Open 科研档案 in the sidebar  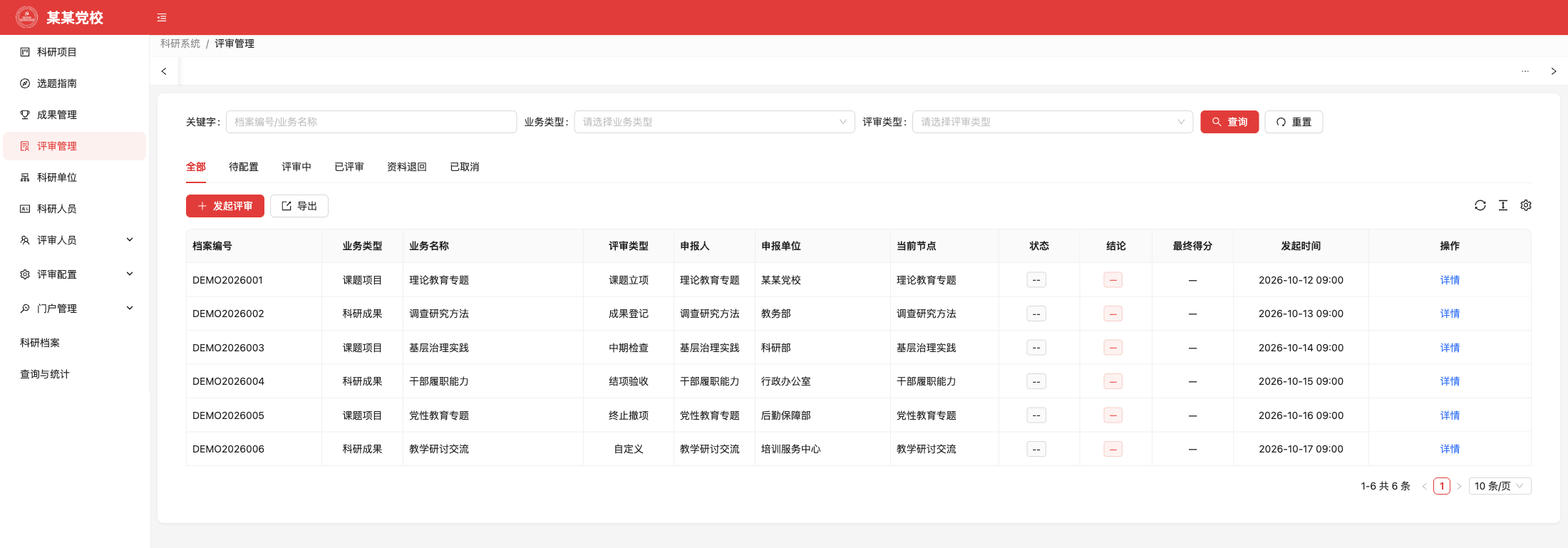click(x=40, y=343)
